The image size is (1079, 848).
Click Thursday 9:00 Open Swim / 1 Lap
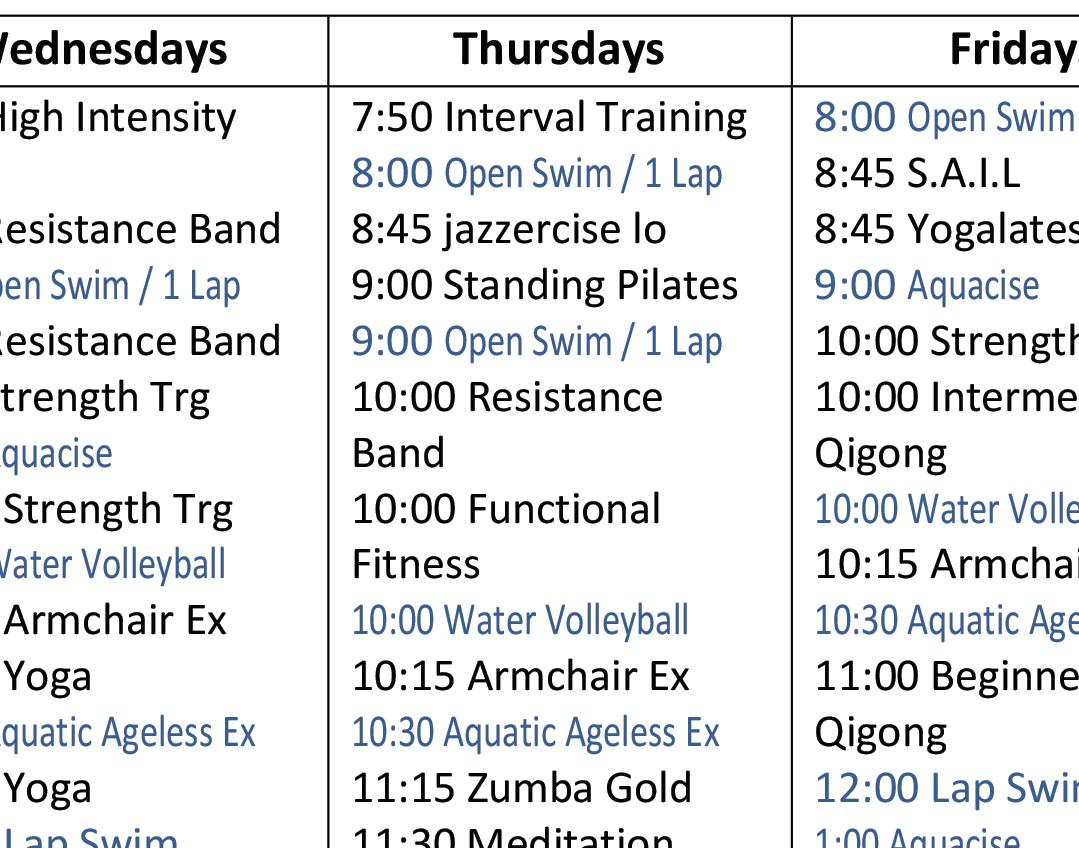coord(537,341)
